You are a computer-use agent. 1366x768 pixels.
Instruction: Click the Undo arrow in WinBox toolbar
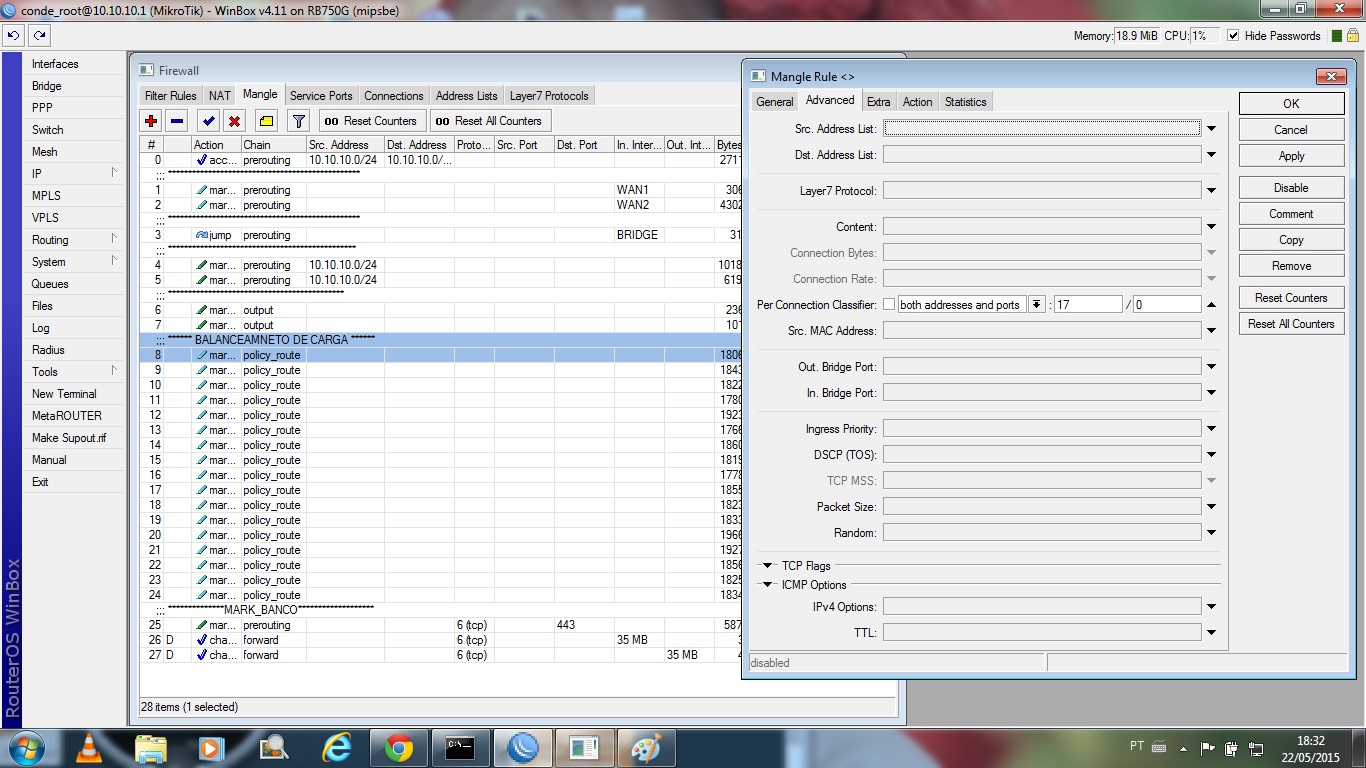pos(13,36)
